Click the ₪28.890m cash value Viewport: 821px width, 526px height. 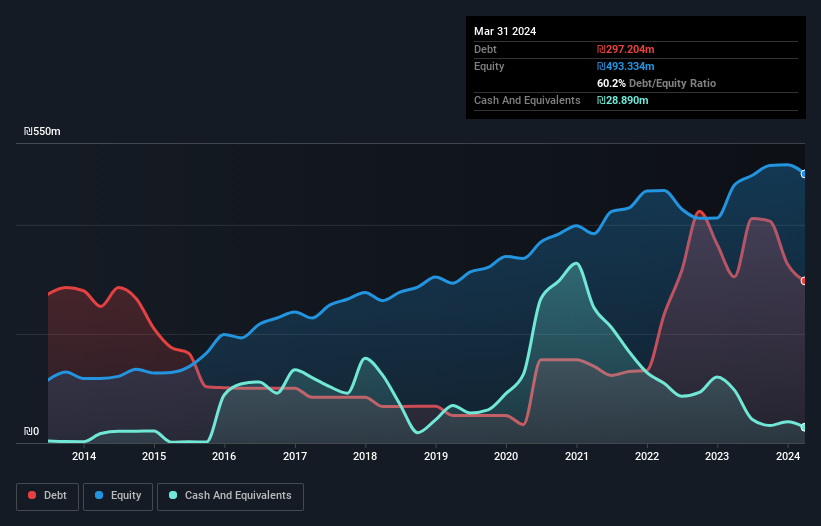pos(623,100)
